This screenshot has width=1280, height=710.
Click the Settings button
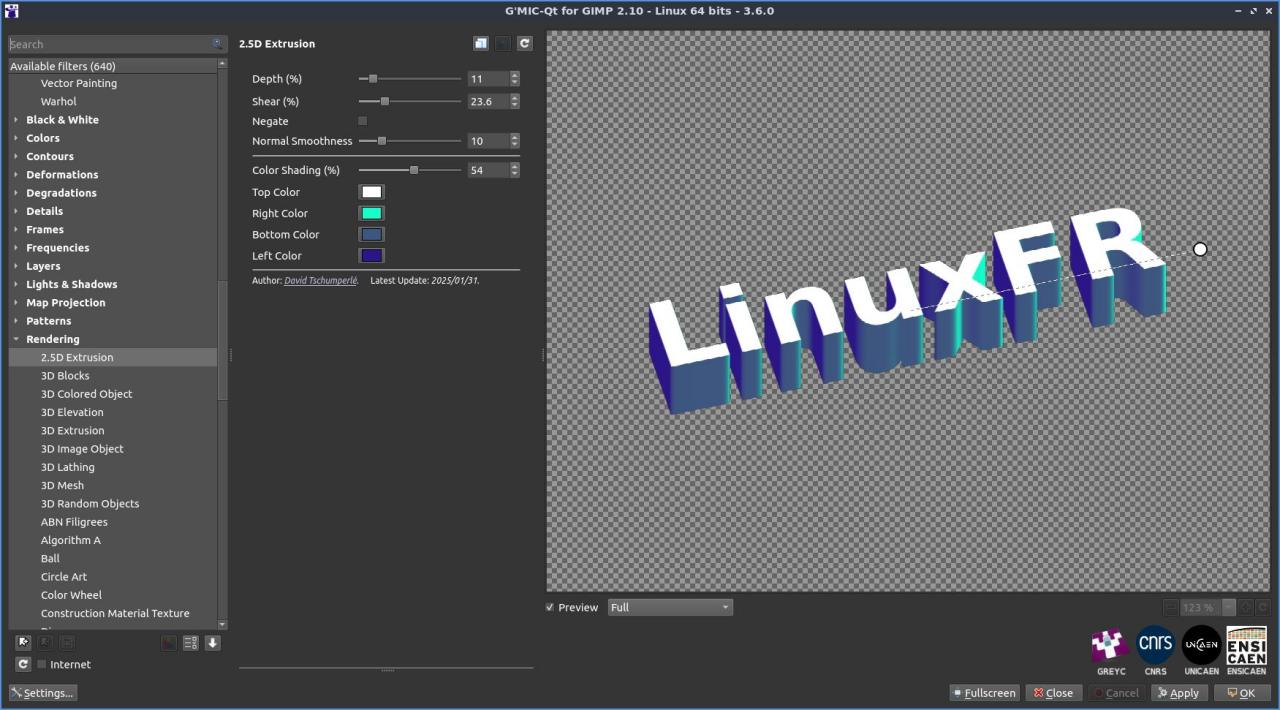click(x=42, y=693)
